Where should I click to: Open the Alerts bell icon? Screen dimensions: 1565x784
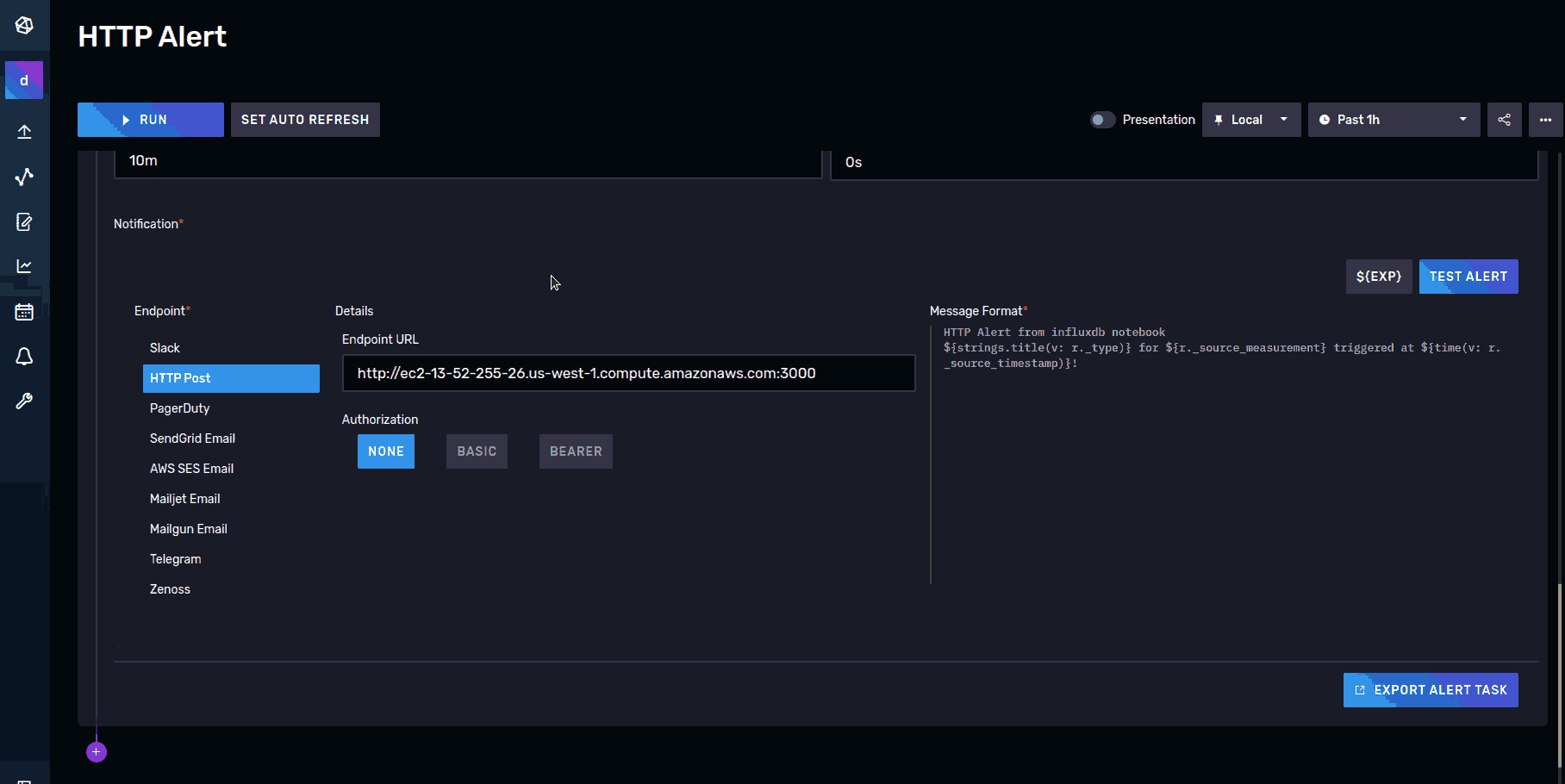[23, 356]
